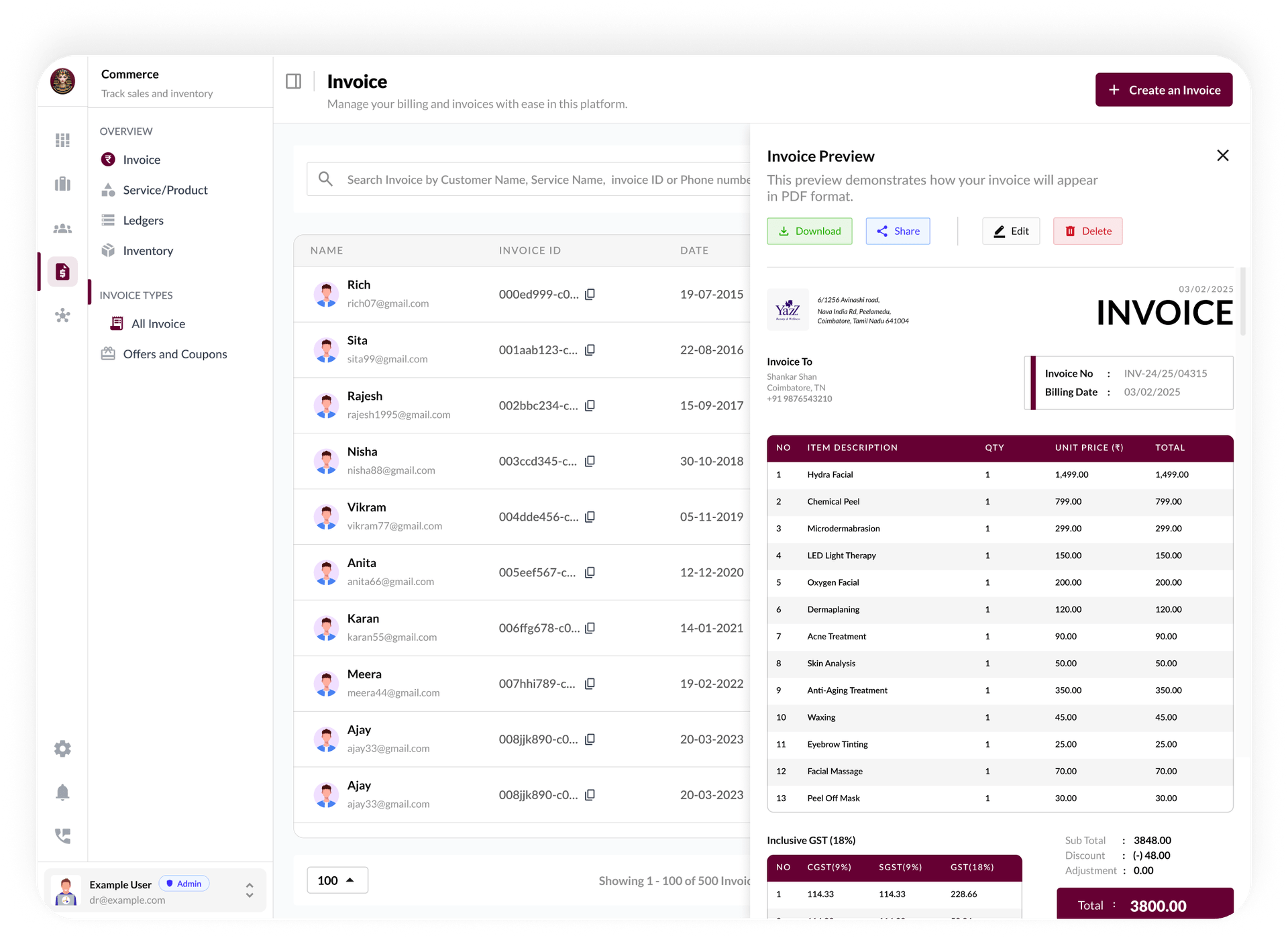The height and width of the screenshot is (938, 1288).
Task: Click Karan's avatar thumbnail
Action: coord(327,628)
